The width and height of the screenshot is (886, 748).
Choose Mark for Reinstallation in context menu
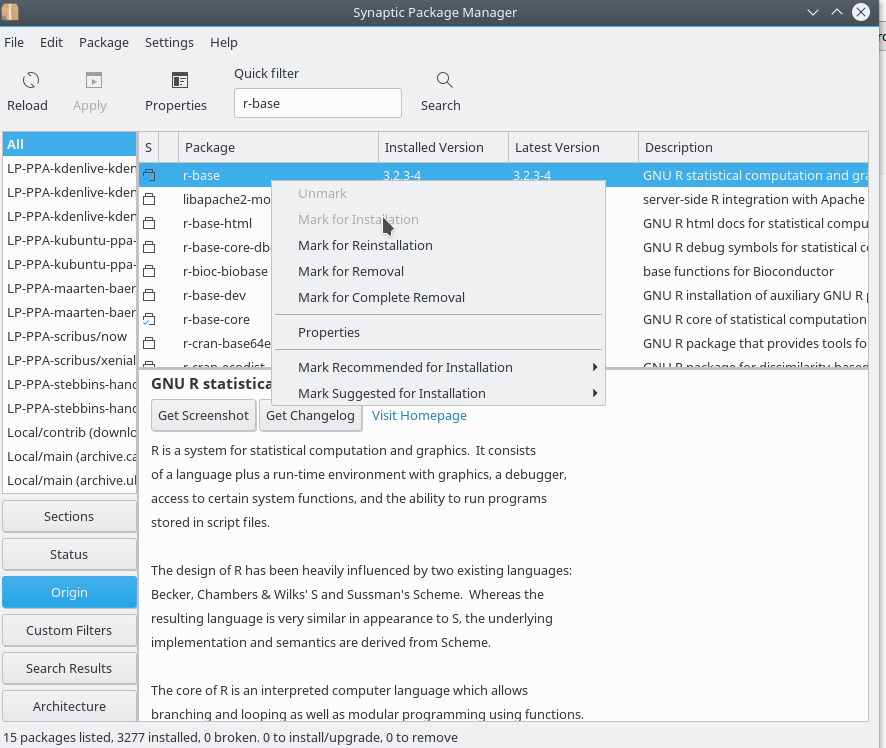438,245
